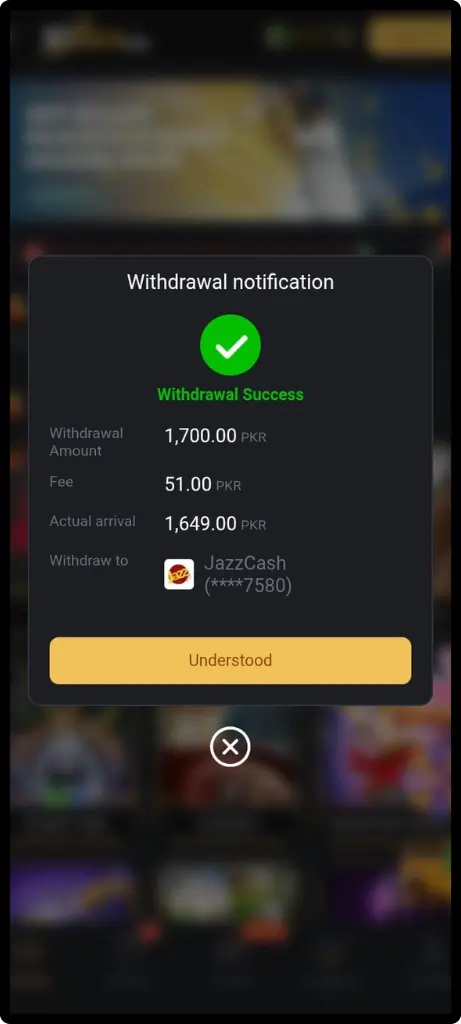Click the JazzCash (****7580) account text
Image resolution: width=461 pixels, height=1024 pixels.
click(248, 575)
